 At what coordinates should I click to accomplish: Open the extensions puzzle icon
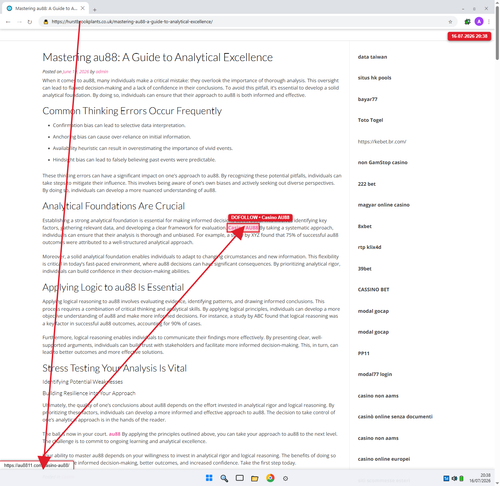point(467,22)
